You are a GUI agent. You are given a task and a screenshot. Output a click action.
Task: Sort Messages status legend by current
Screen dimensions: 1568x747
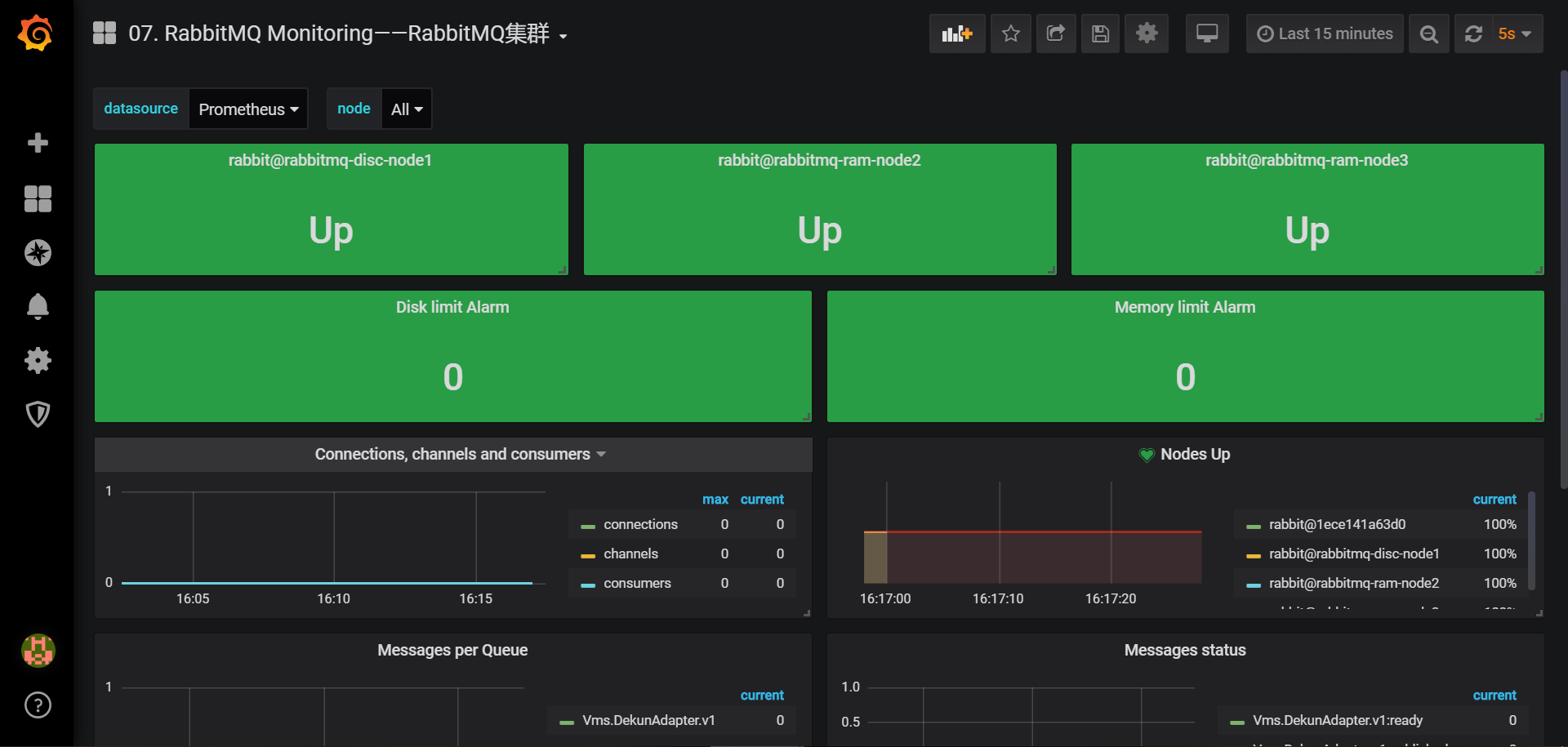pos(1494,696)
